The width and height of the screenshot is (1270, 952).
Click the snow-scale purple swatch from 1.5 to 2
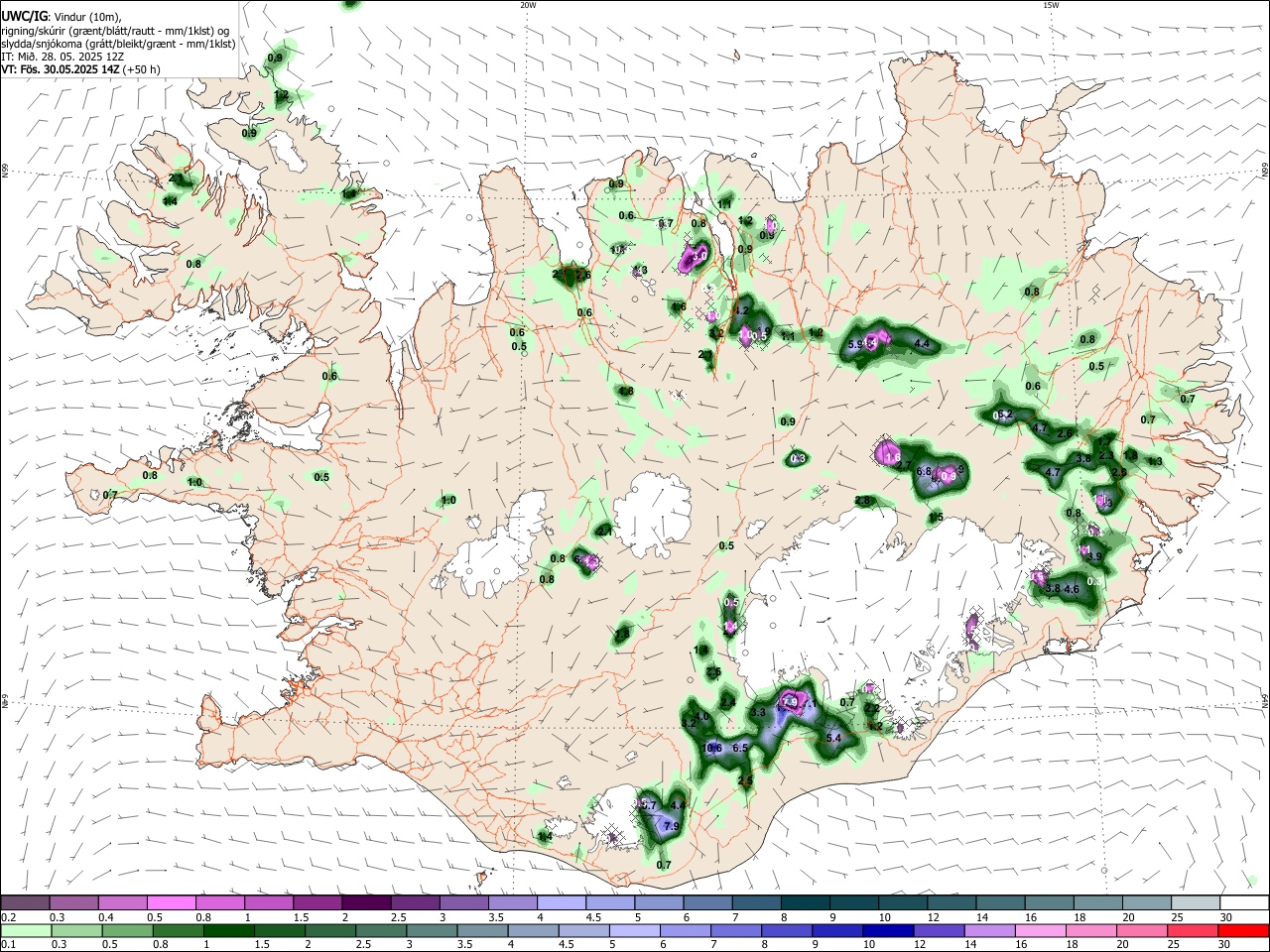317,902
